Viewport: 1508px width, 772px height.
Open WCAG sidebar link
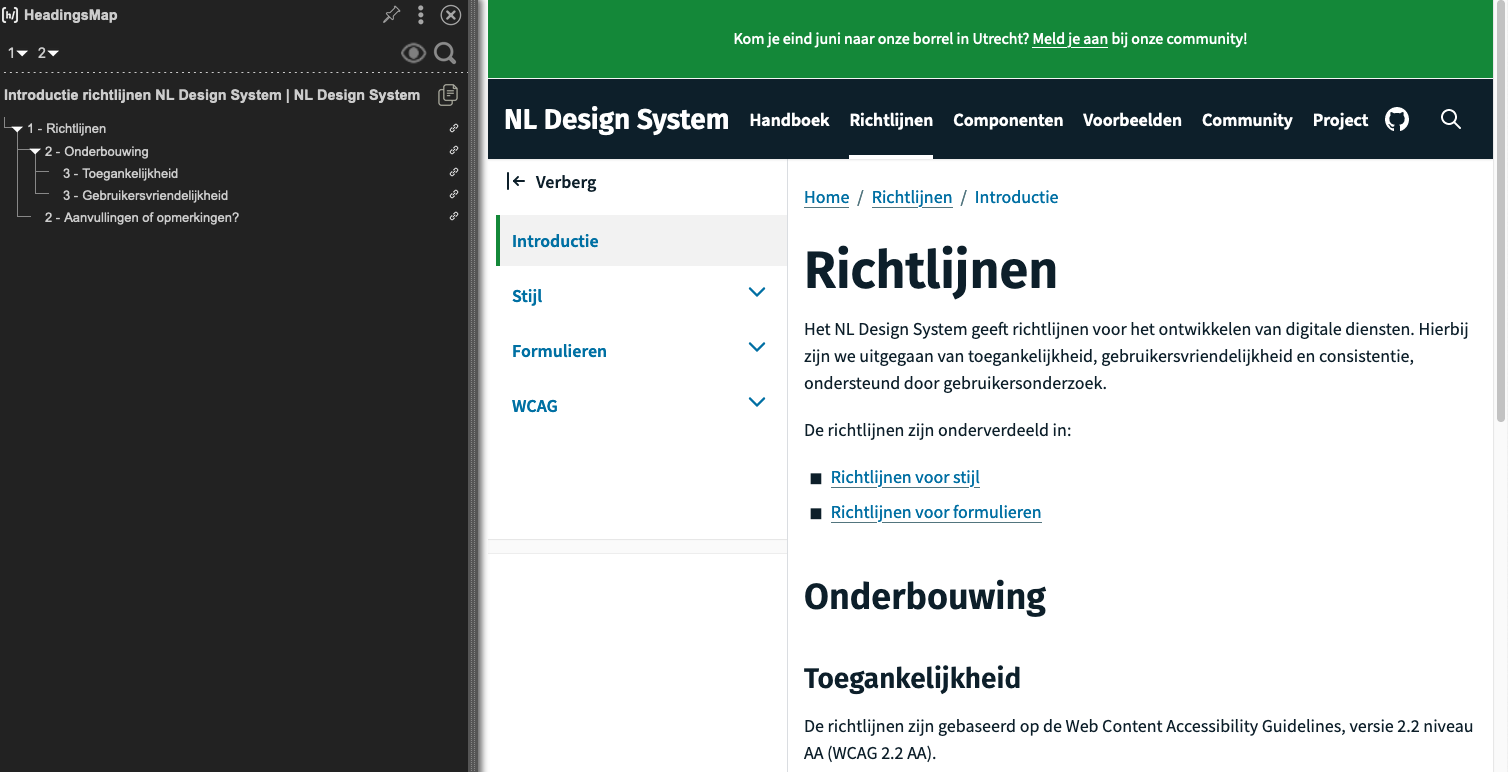[535, 406]
